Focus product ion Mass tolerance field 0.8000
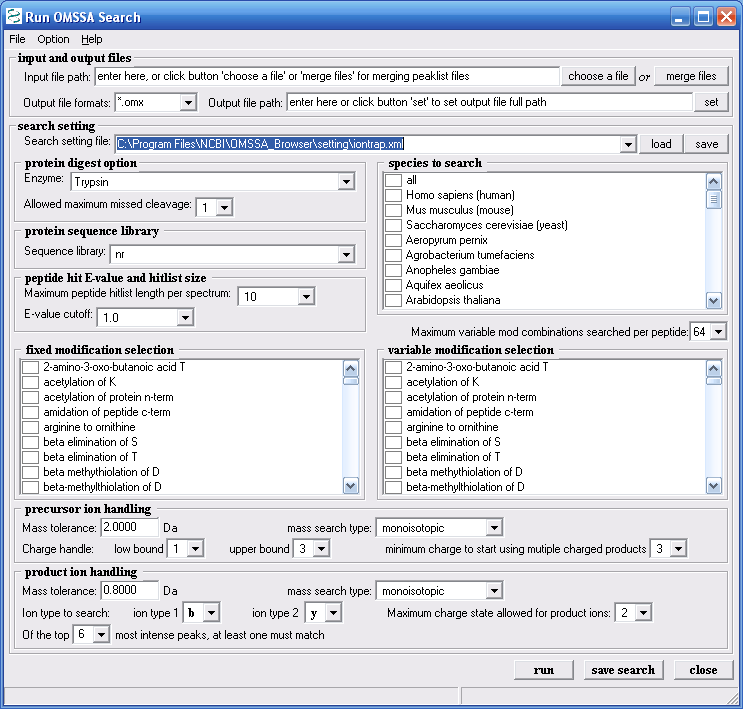 point(130,591)
